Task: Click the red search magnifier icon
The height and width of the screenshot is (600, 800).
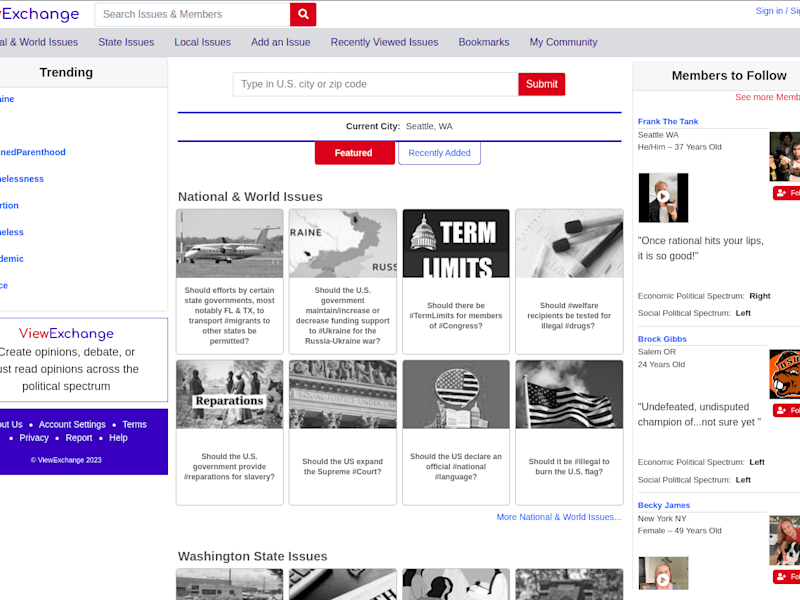Action: point(303,14)
